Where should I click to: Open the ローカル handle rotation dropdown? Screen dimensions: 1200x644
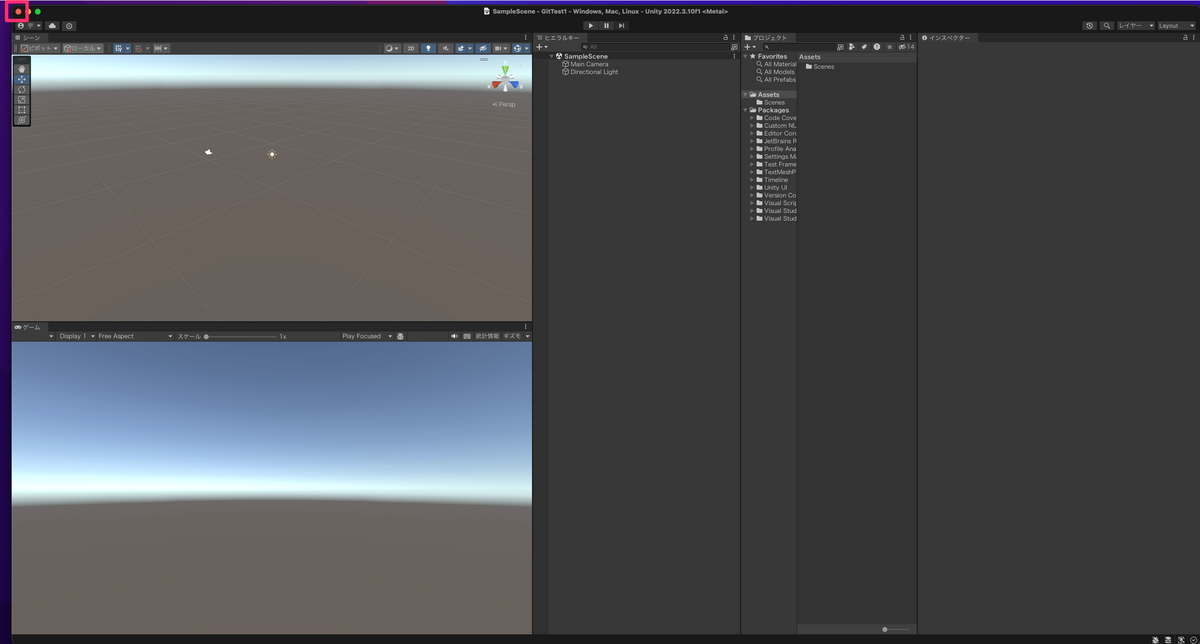83,48
